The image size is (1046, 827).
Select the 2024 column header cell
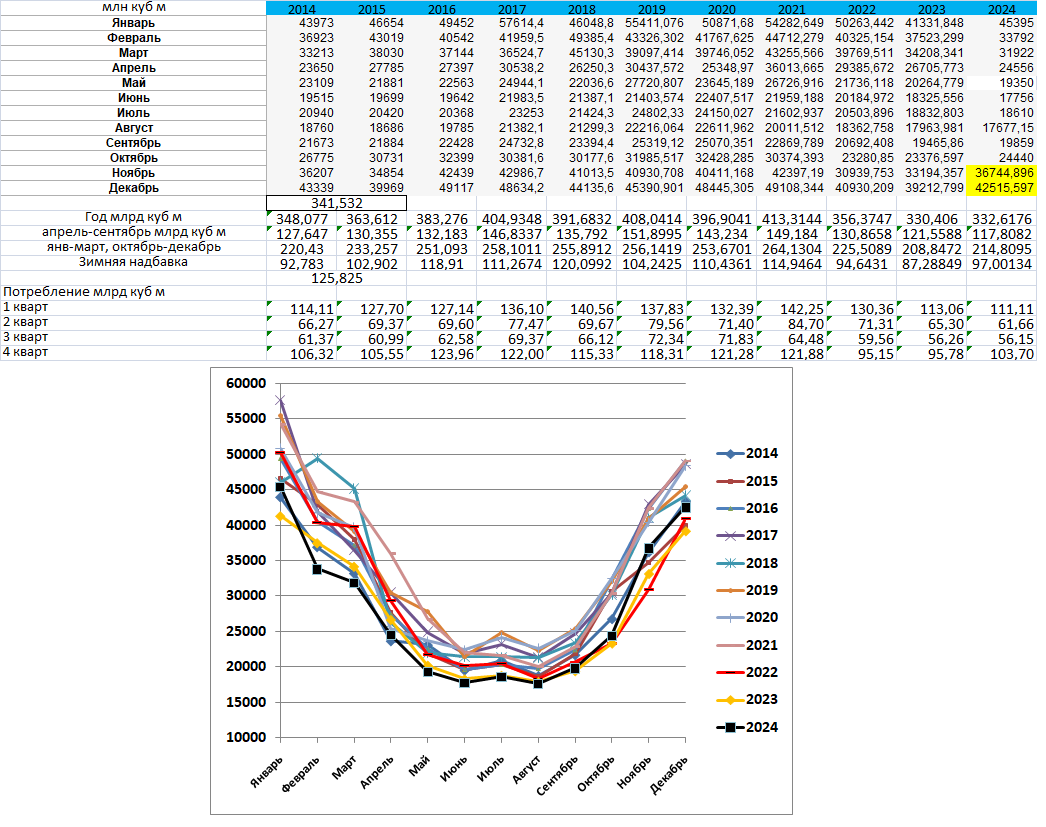pyautogui.click(x=1001, y=8)
